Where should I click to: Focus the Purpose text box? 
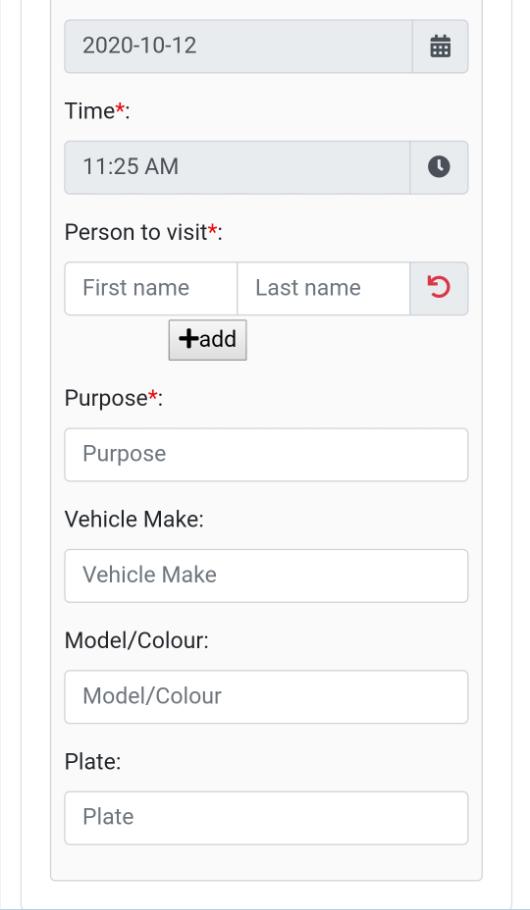click(266, 454)
